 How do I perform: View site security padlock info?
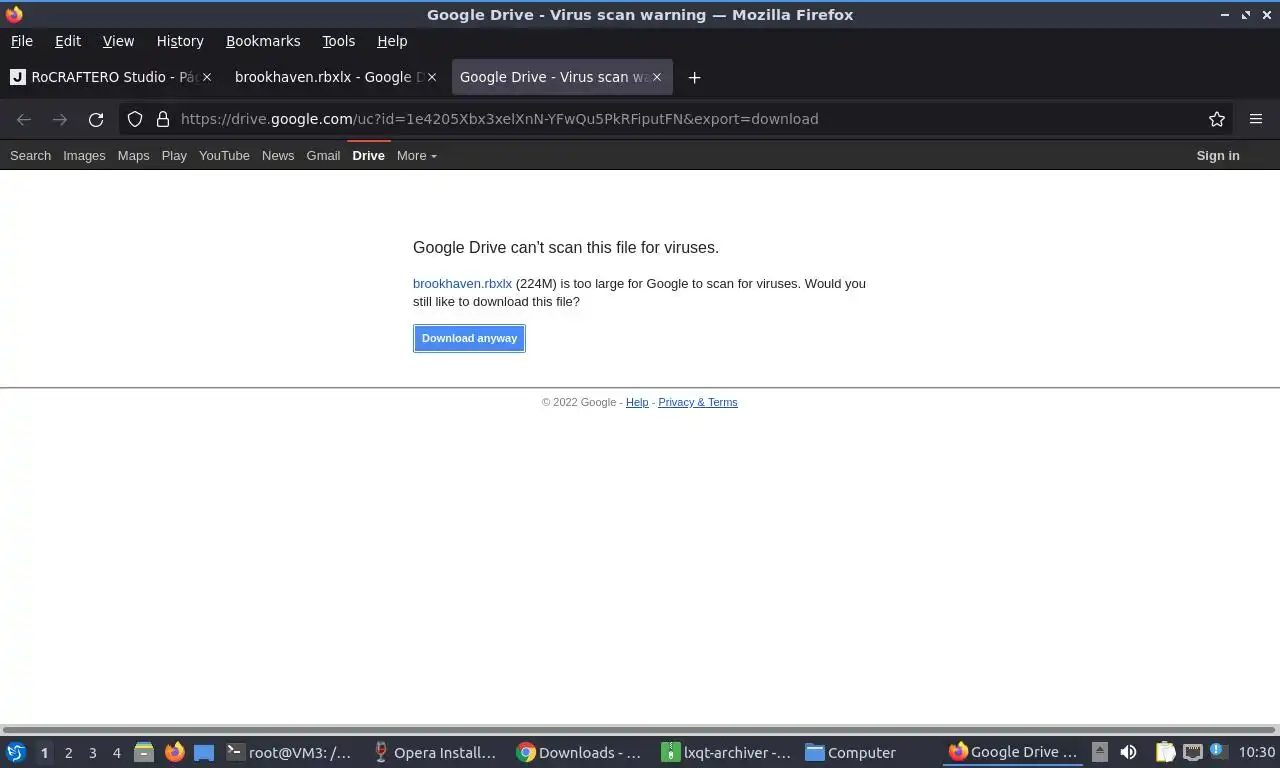(x=163, y=119)
